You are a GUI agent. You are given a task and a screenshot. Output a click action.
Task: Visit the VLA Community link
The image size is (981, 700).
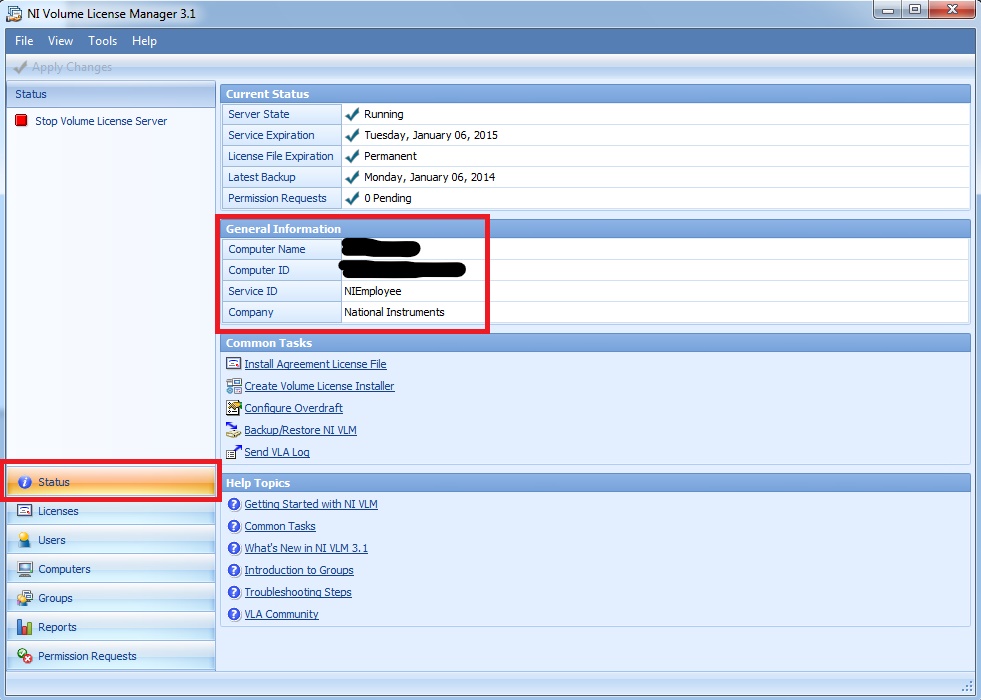[x=282, y=614]
